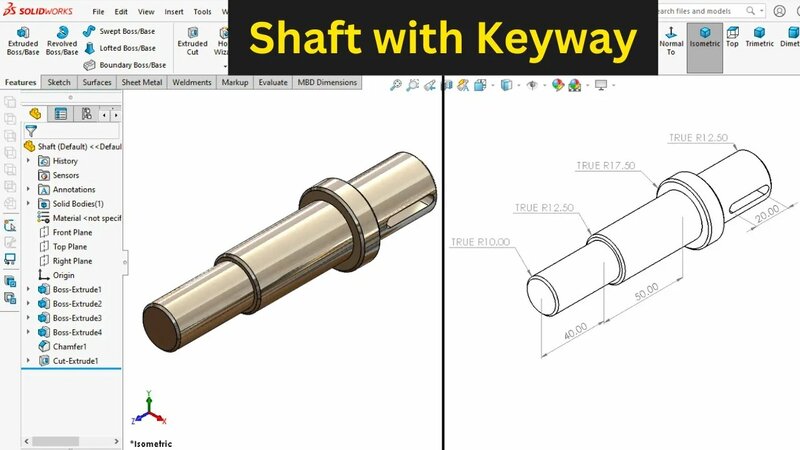
Task: Open the File menu
Action: (98, 11)
